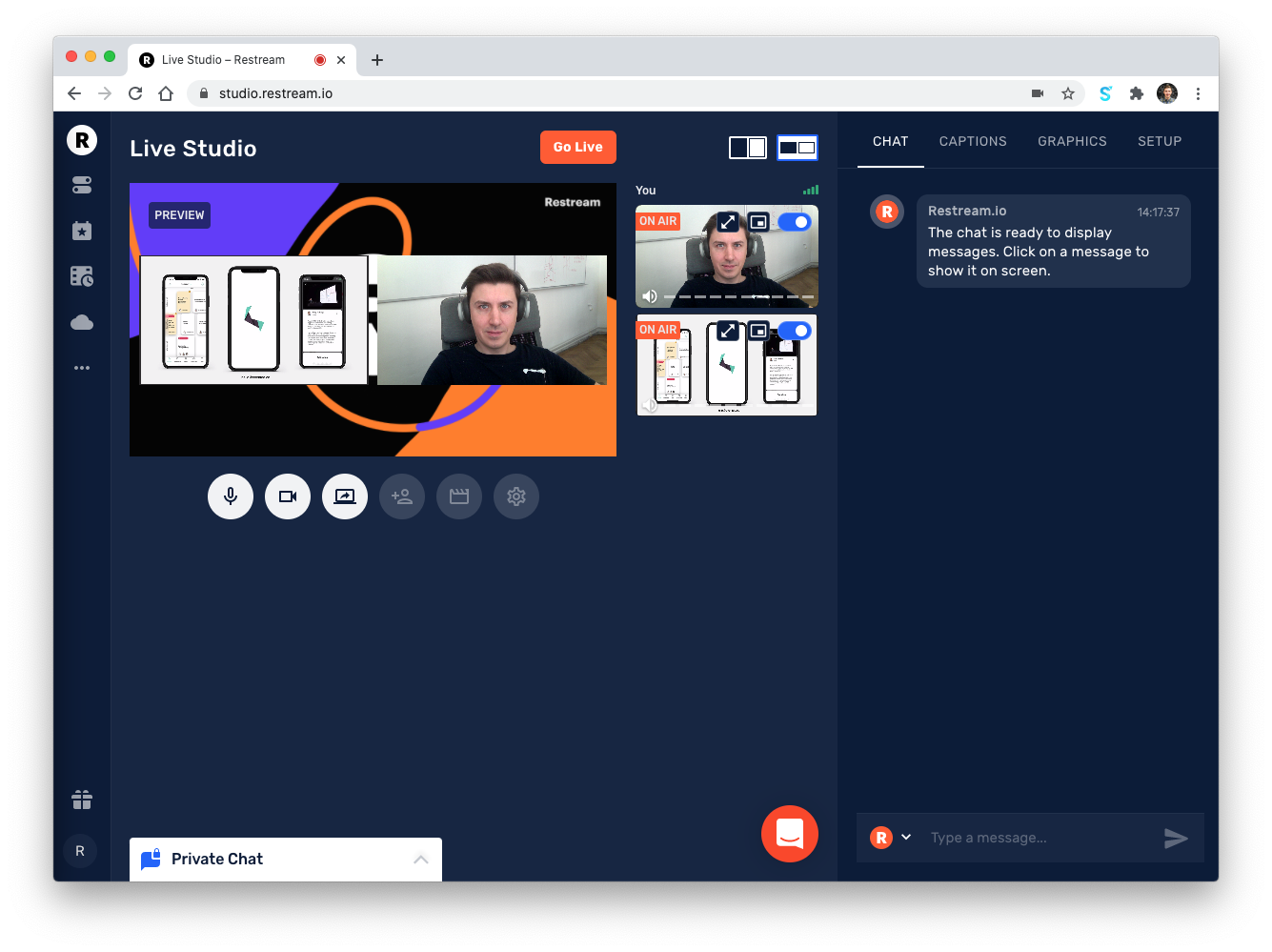
Task: Reload the studio.restream.io page
Action: coord(135,93)
